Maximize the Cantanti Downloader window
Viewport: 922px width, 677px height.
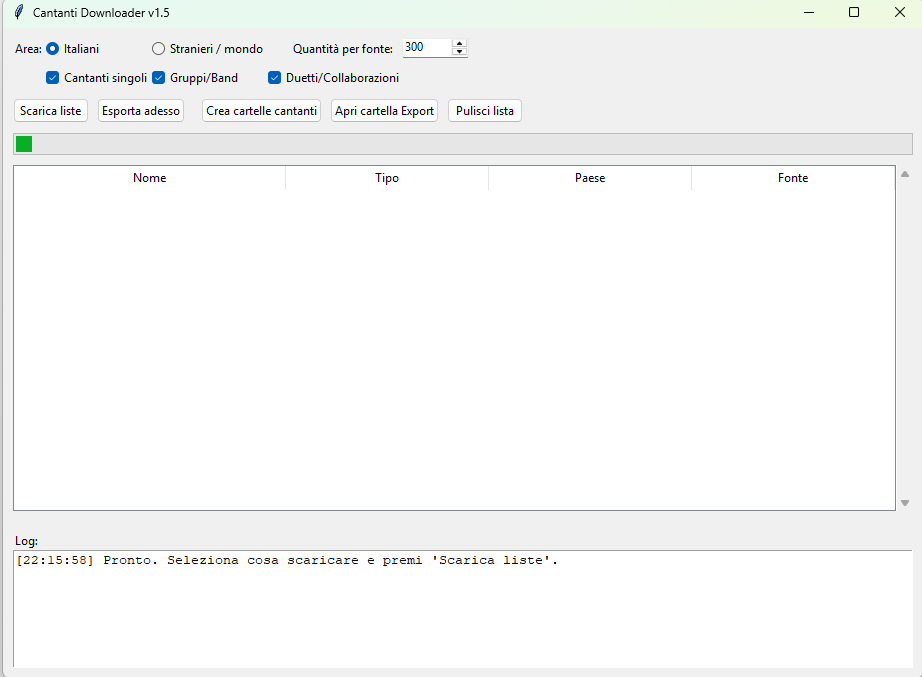point(854,12)
